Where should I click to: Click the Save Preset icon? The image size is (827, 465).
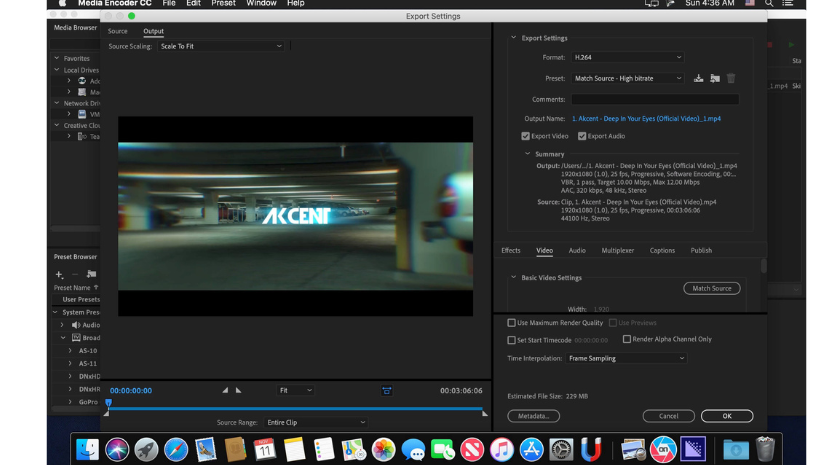click(x=699, y=78)
